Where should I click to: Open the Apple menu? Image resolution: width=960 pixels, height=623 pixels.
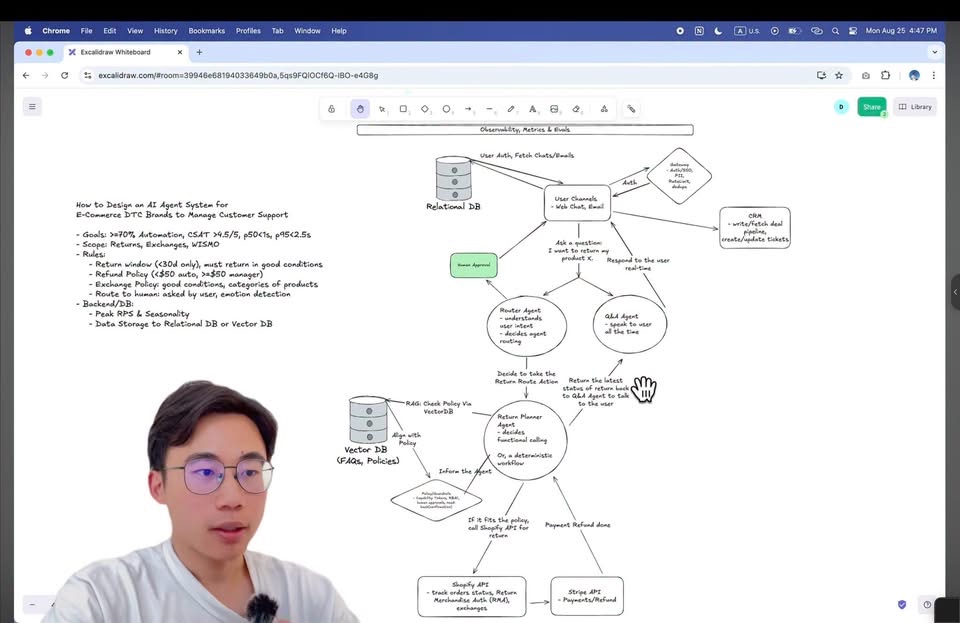point(28,31)
